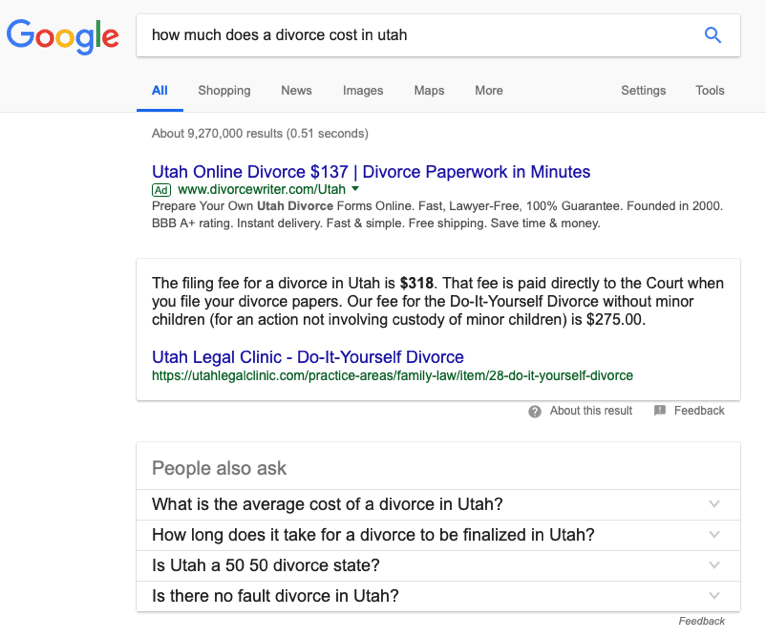This screenshot has width=766, height=638.
Task: Open 'Utah Online Divorce $137' ad link
Action: [371, 171]
